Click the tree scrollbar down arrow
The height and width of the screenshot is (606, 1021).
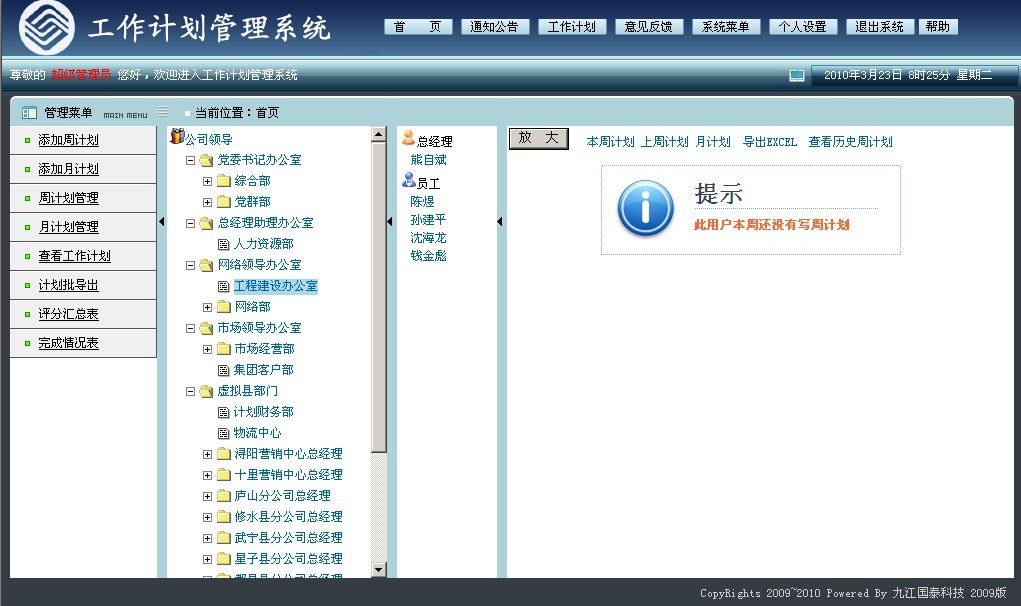pyautogui.click(x=378, y=570)
